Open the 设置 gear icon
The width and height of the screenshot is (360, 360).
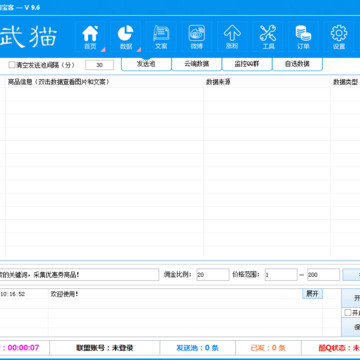pyautogui.click(x=339, y=37)
